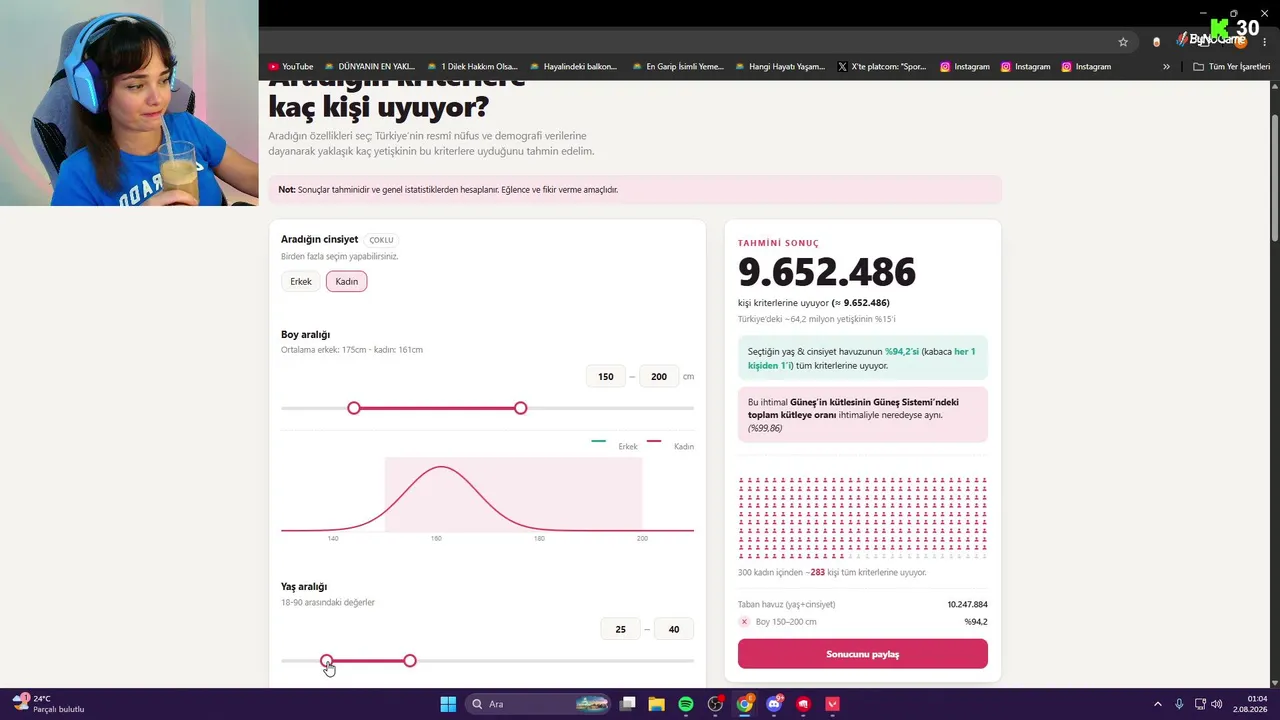Click the minimum handle of the Yaş aralığı slider
The width and height of the screenshot is (1280, 720).
(327, 661)
